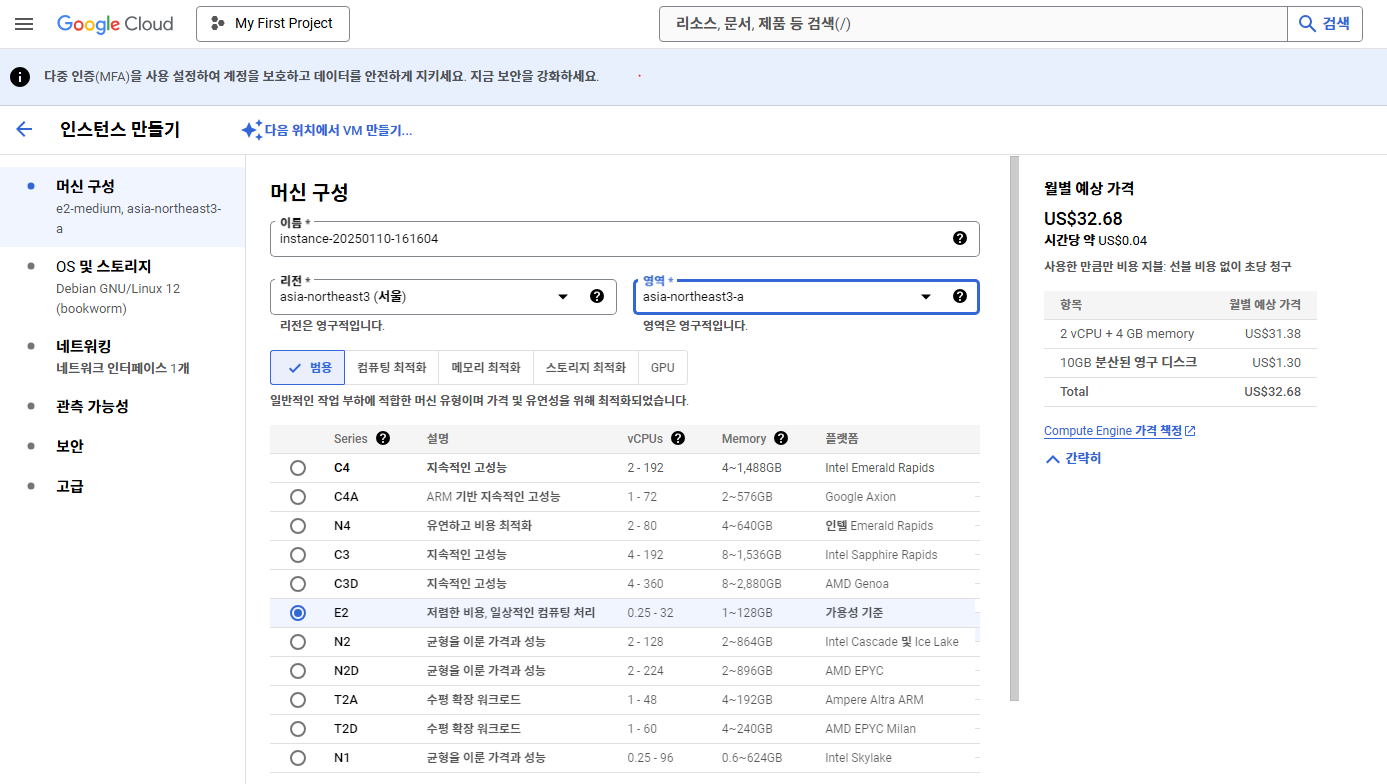Click the Memory column help icon

click(781, 438)
